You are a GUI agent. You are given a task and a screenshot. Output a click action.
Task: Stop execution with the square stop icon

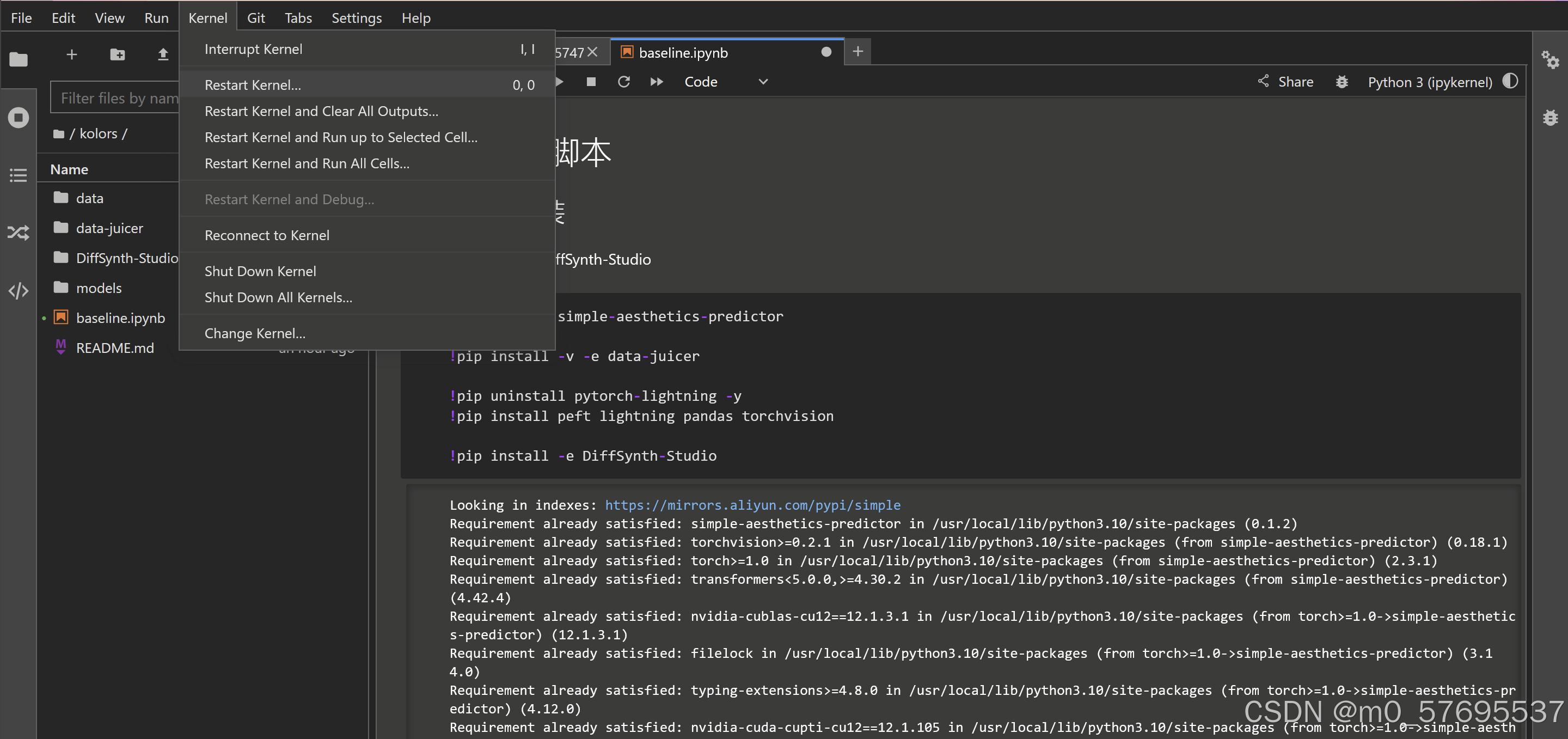590,82
